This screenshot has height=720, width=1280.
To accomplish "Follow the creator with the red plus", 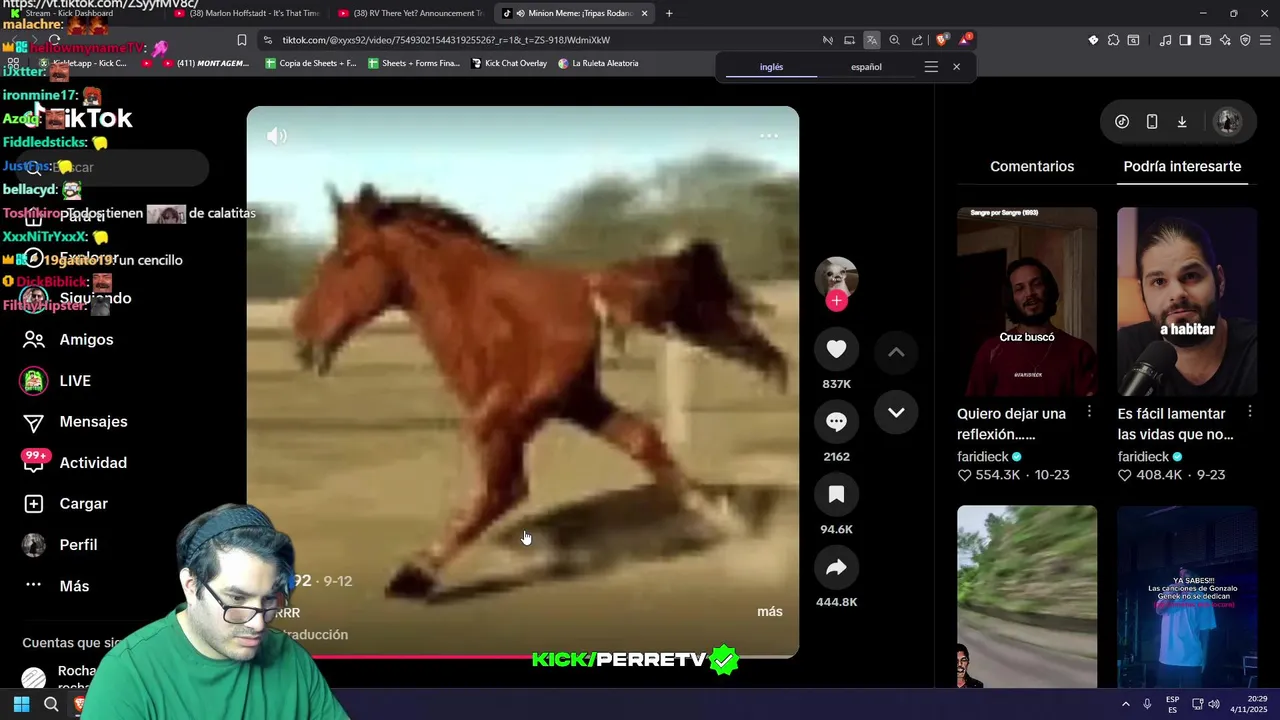I will (837, 300).
